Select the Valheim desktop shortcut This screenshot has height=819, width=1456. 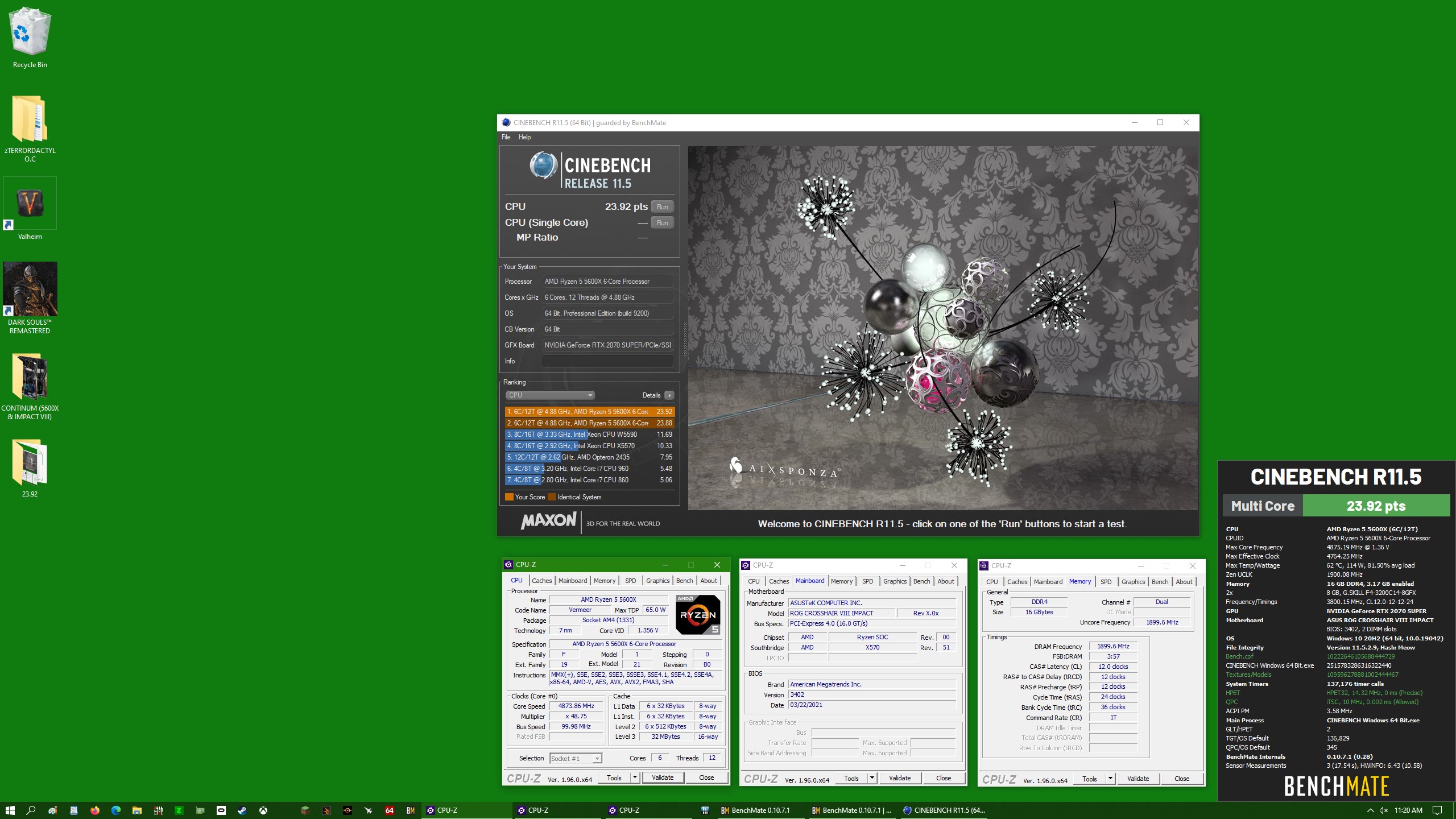pyautogui.click(x=30, y=209)
